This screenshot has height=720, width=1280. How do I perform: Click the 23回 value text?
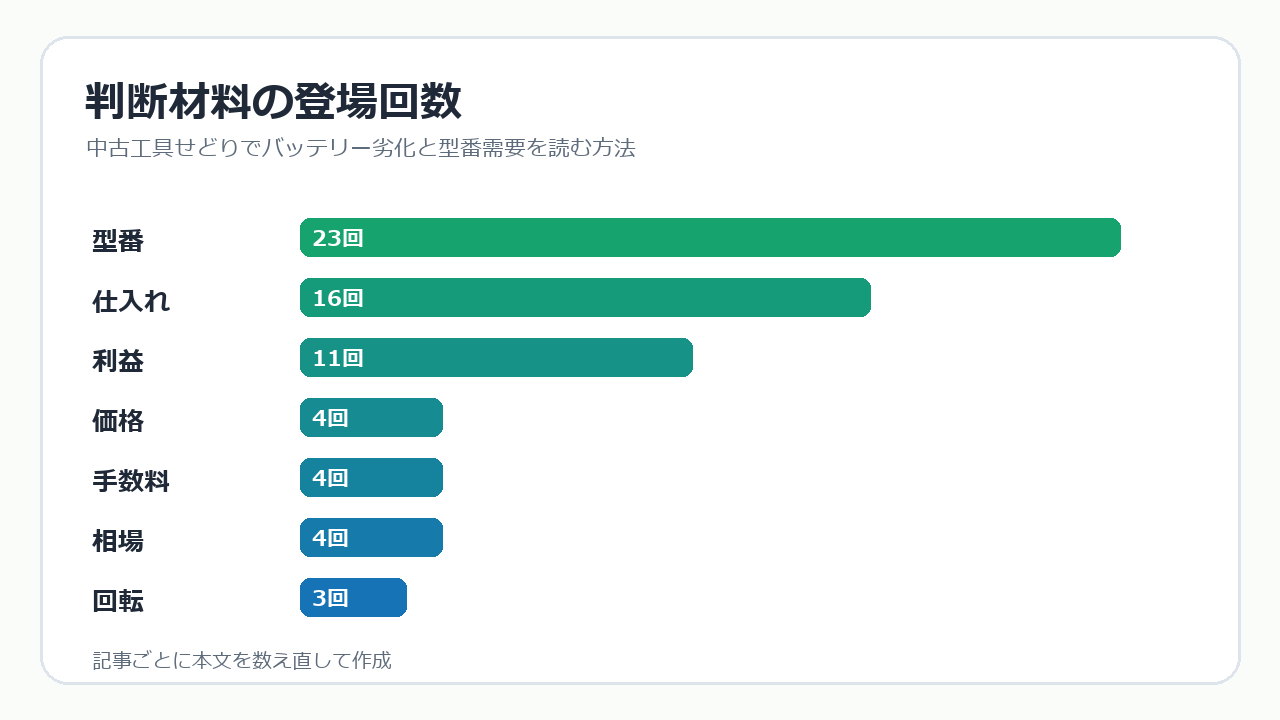338,238
